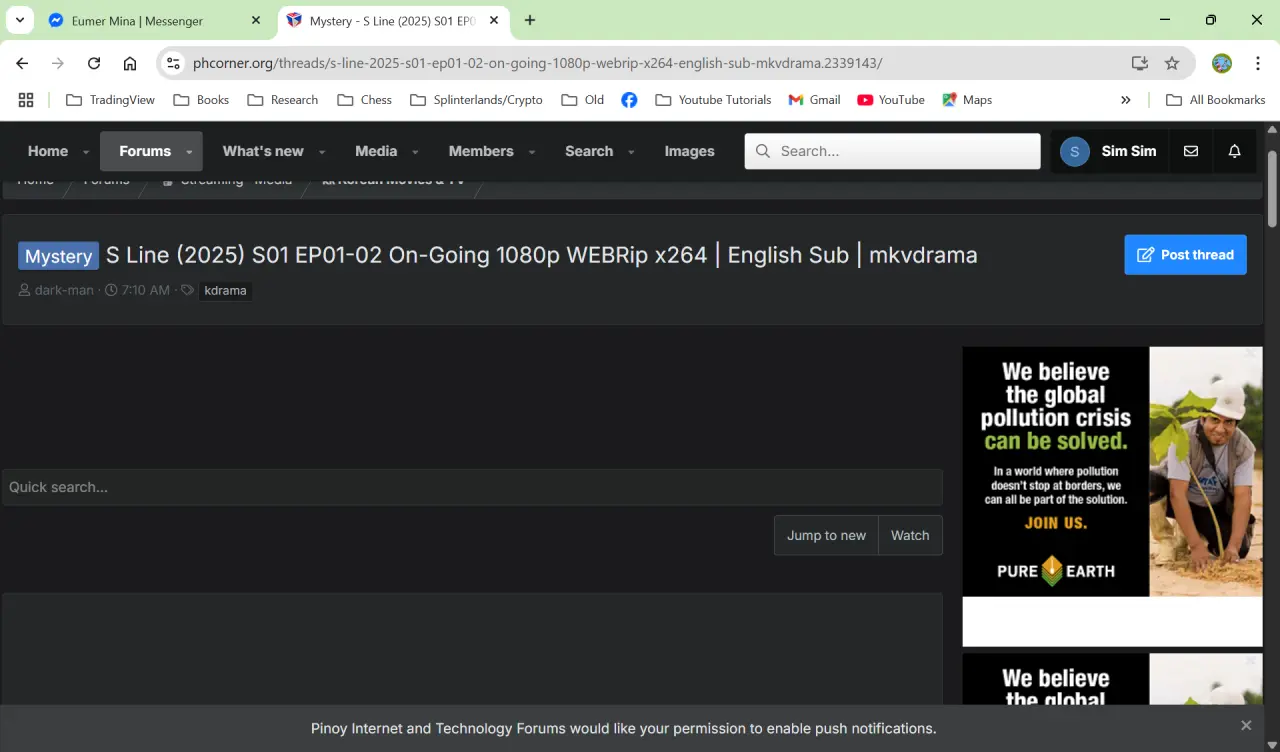This screenshot has width=1280, height=752.
Task: Expand the Members menu dropdown arrow
Action: [x=532, y=152]
